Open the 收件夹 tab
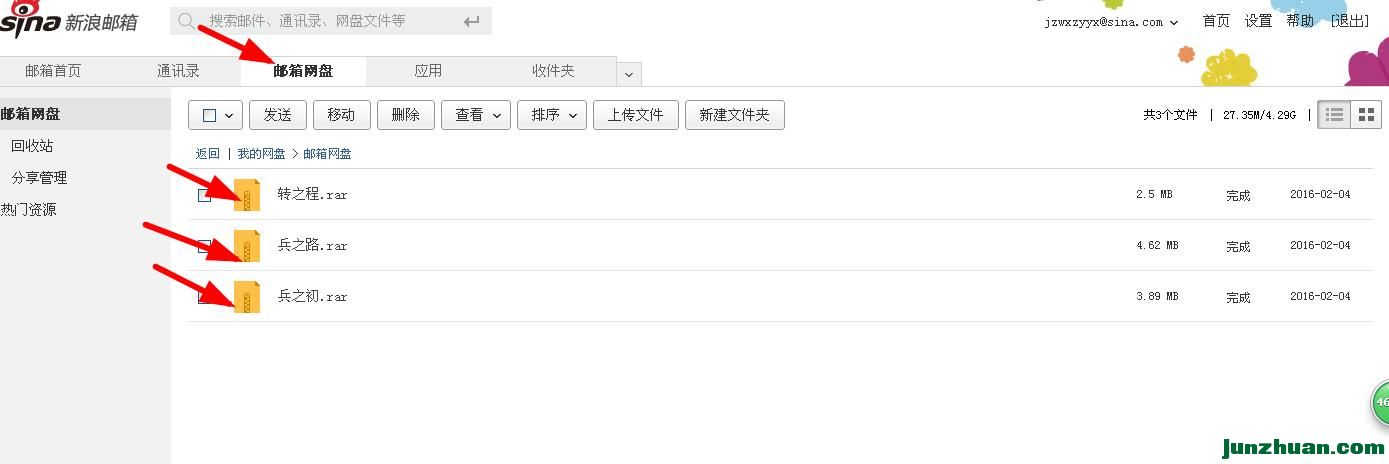This screenshot has height=464, width=1389. point(553,71)
